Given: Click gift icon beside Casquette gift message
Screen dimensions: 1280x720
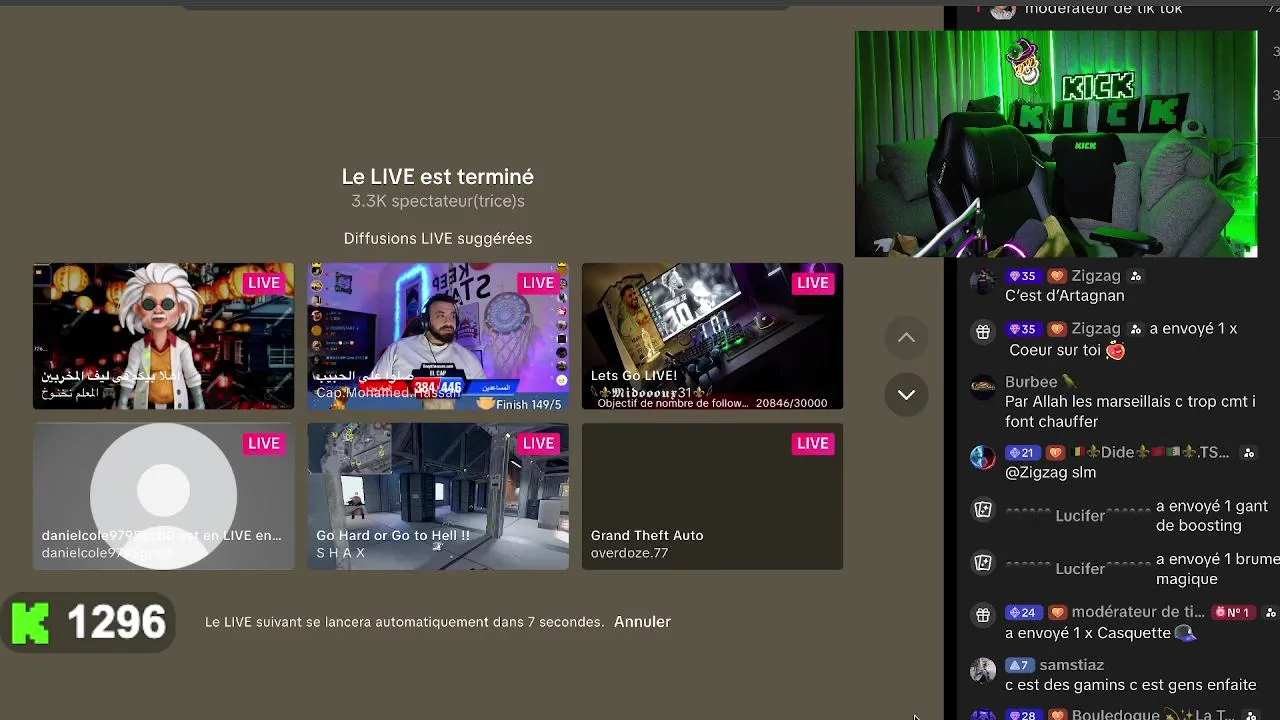Looking at the screenshot, I should click(983, 615).
